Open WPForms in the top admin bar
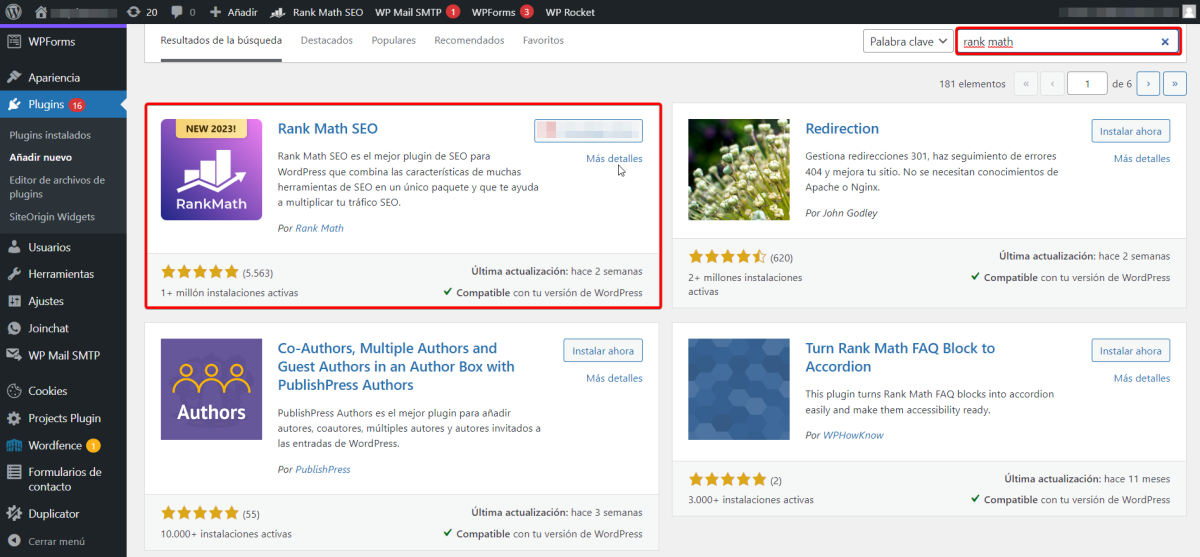This screenshot has height=557, width=1200. 502,12
